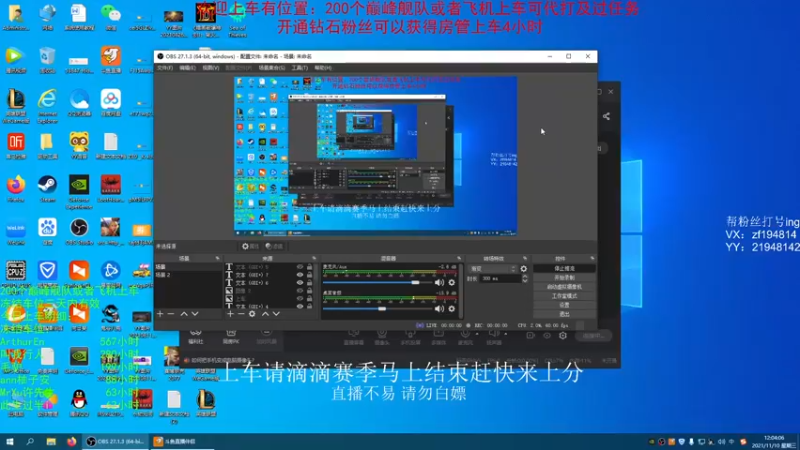Viewport: 800px width, 450px height.
Task: Open 帮助(H) menu in OBS
Action: (x=323, y=68)
